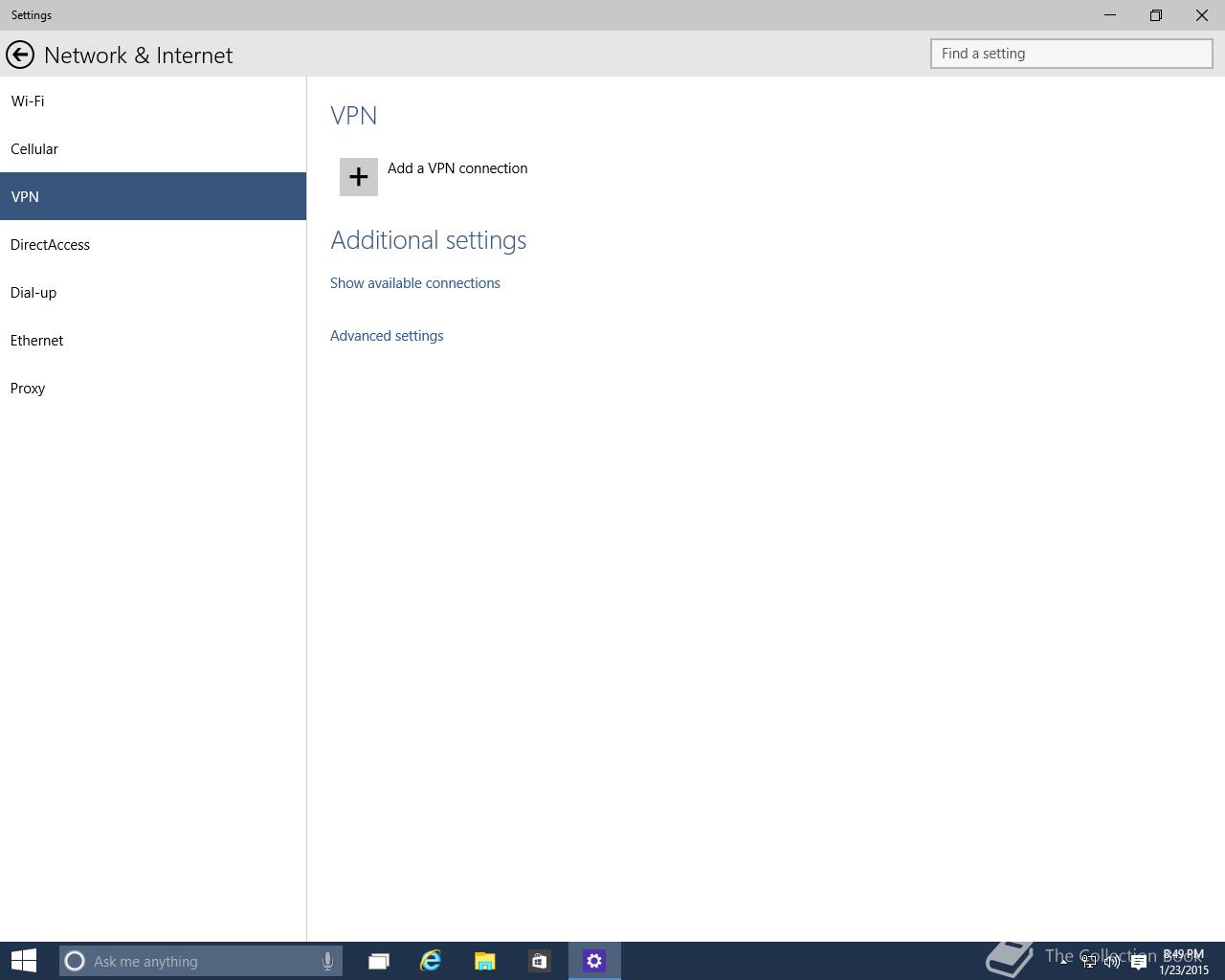Click the Settings gear taskbar icon
Image resolution: width=1225 pixels, height=980 pixels.
click(594, 961)
